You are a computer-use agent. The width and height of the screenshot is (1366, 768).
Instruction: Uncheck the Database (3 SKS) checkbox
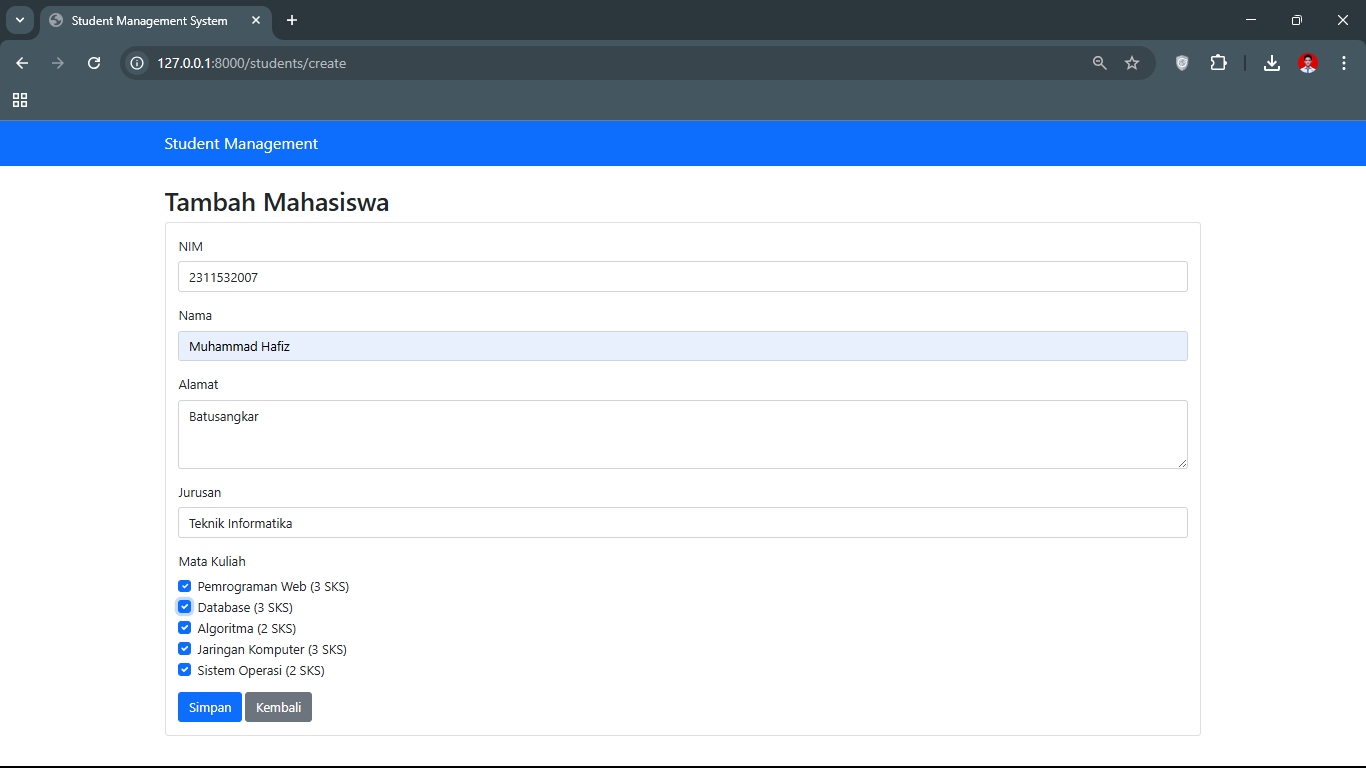[185, 607]
